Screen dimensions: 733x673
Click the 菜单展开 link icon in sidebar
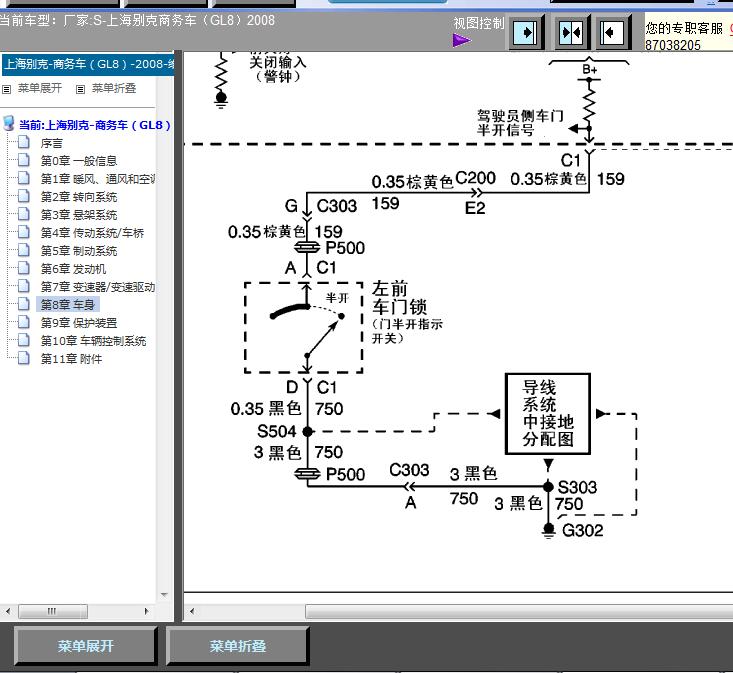coord(7,89)
